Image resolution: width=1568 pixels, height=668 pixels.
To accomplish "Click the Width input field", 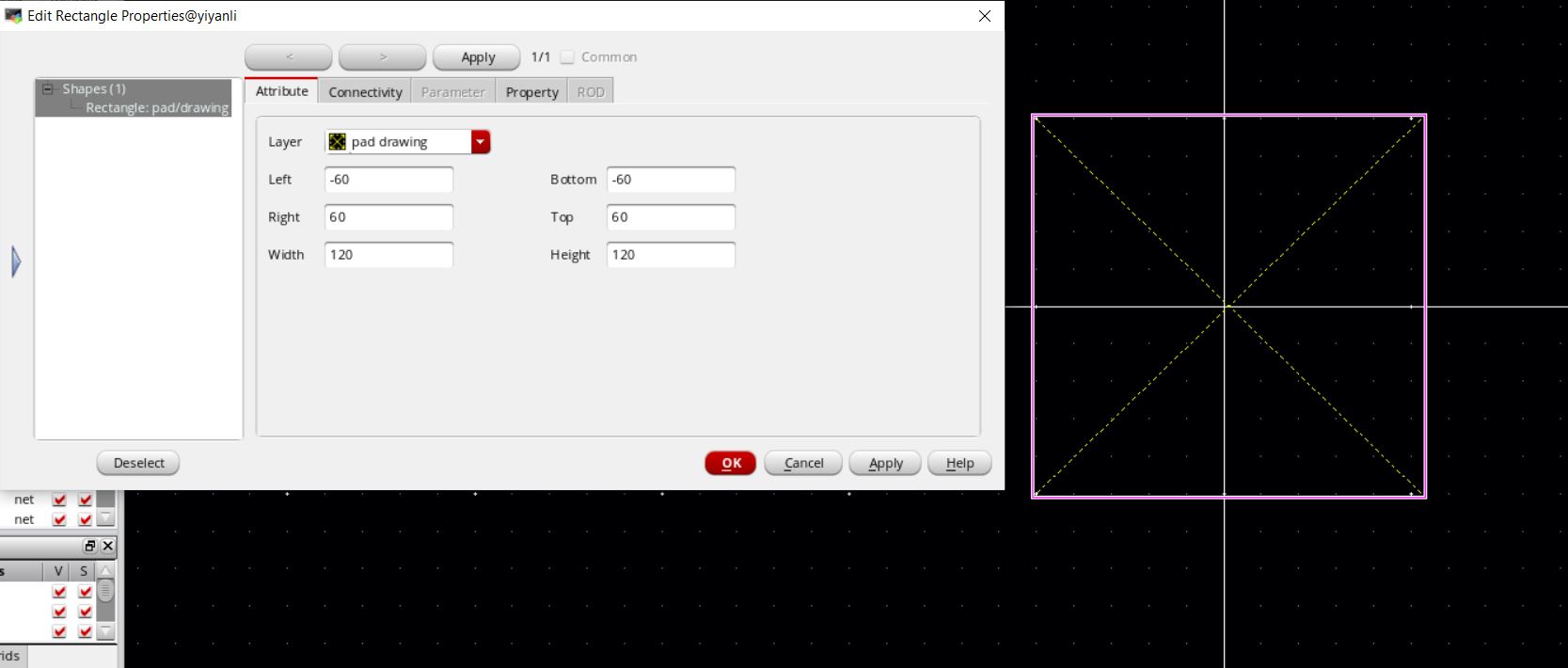I will coord(388,255).
